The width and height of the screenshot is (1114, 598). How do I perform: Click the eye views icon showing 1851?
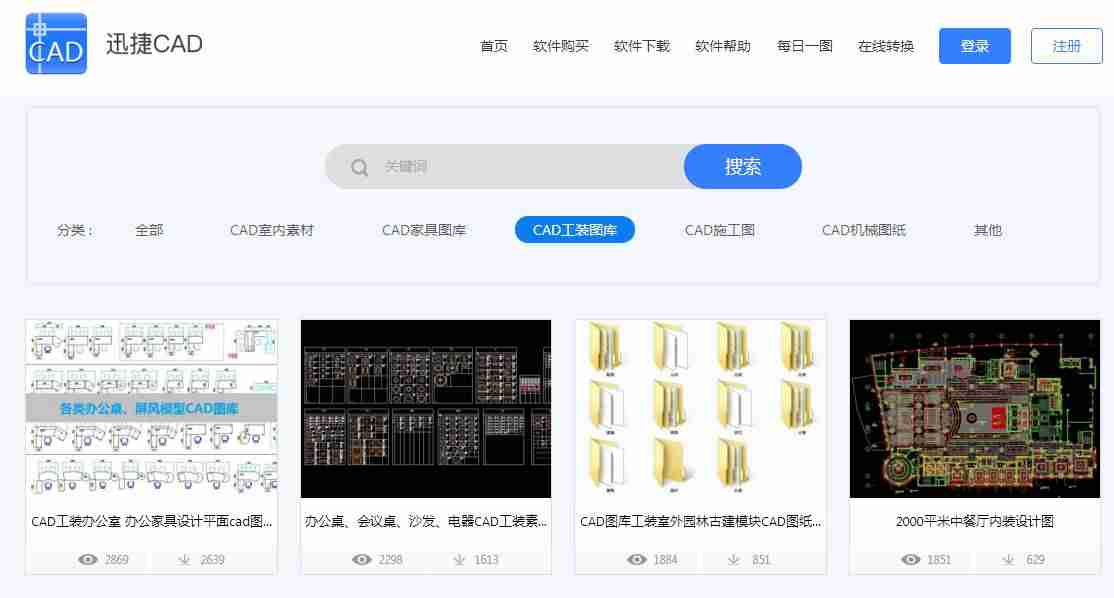(x=911, y=560)
